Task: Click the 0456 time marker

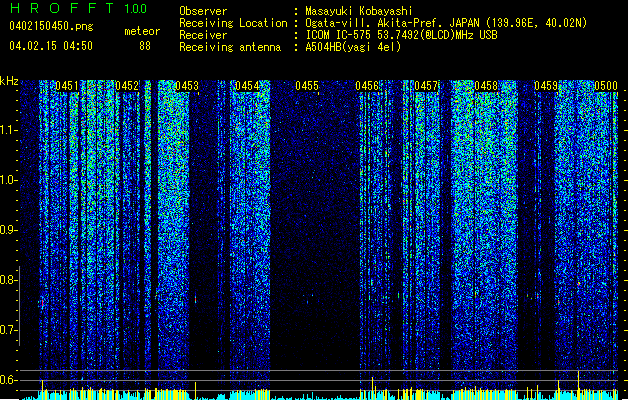Action: (367, 86)
